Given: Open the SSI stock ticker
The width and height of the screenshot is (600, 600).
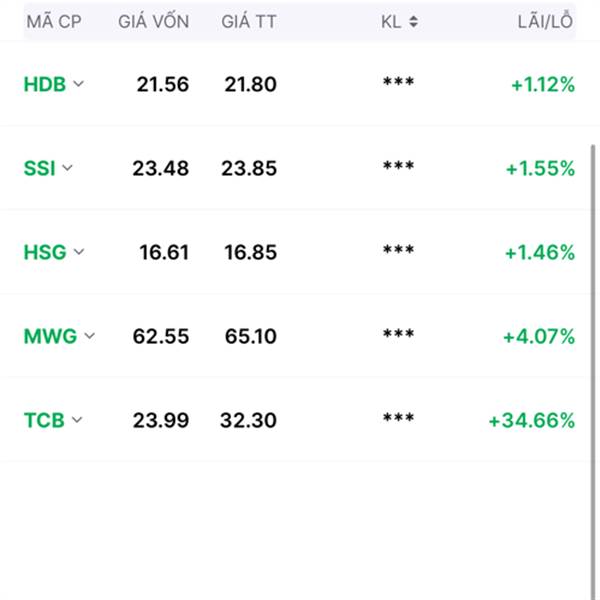Looking at the screenshot, I should (x=39, y=168).
